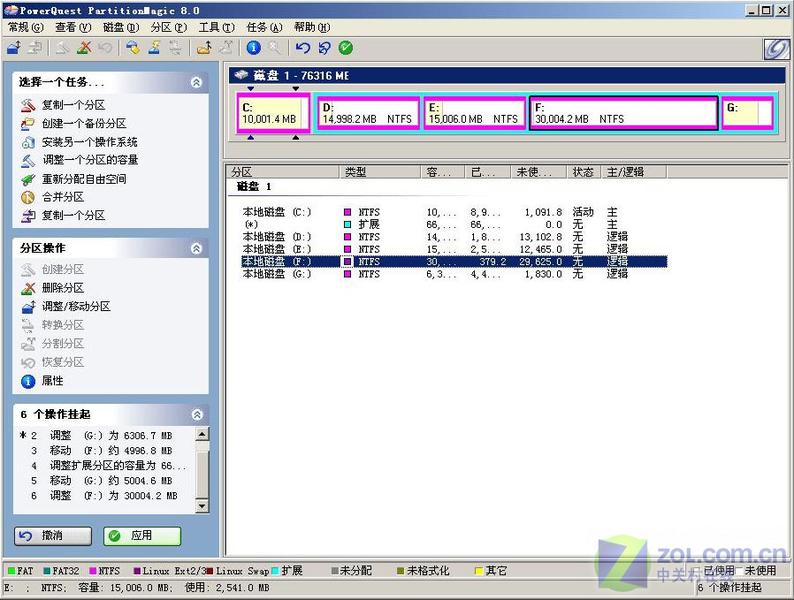Select the C: partition block in disk map
The width and height of the screenshot is (794, 600).
[273, 113]
